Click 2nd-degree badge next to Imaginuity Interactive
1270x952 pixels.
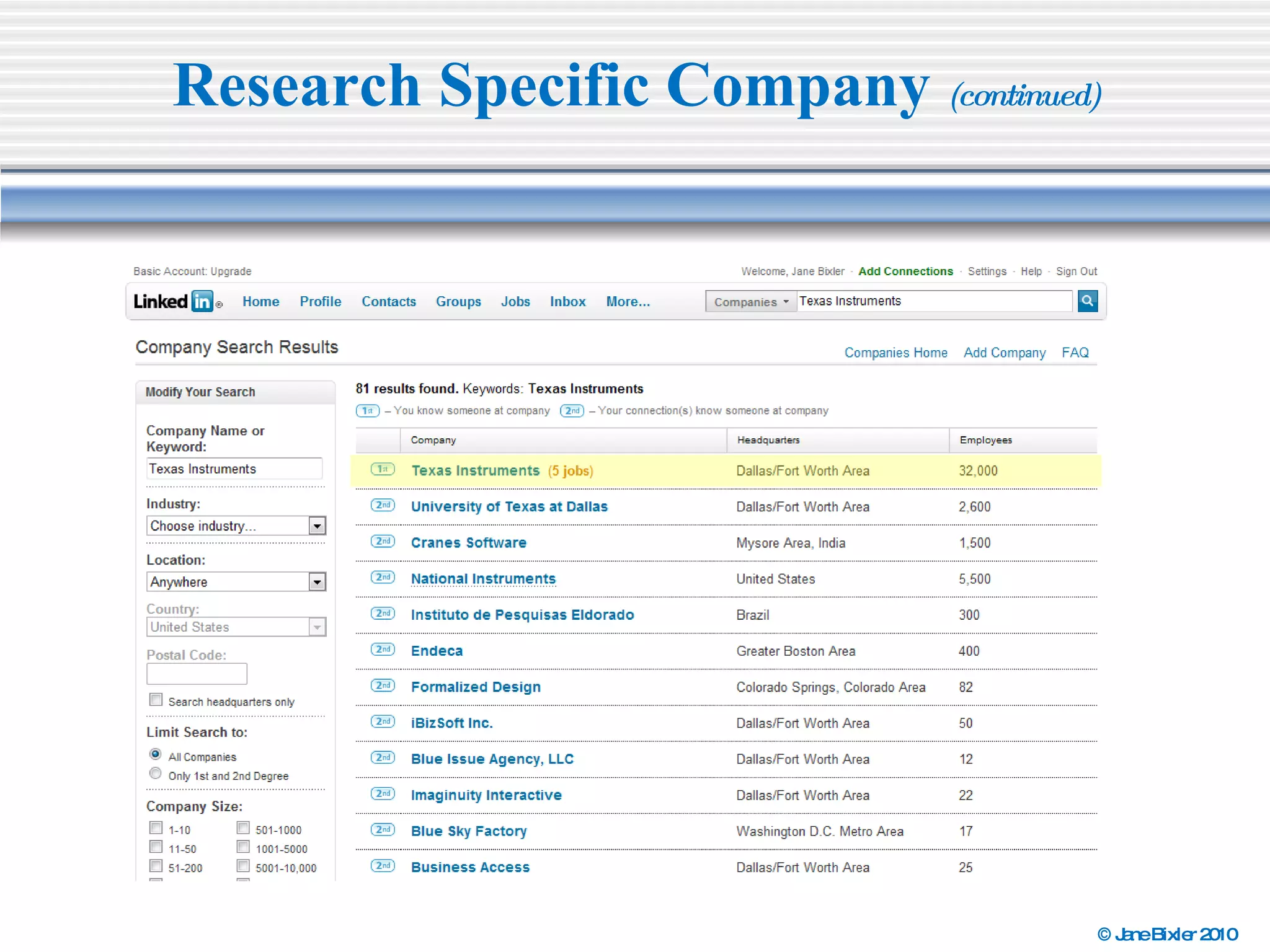(383, 793)
